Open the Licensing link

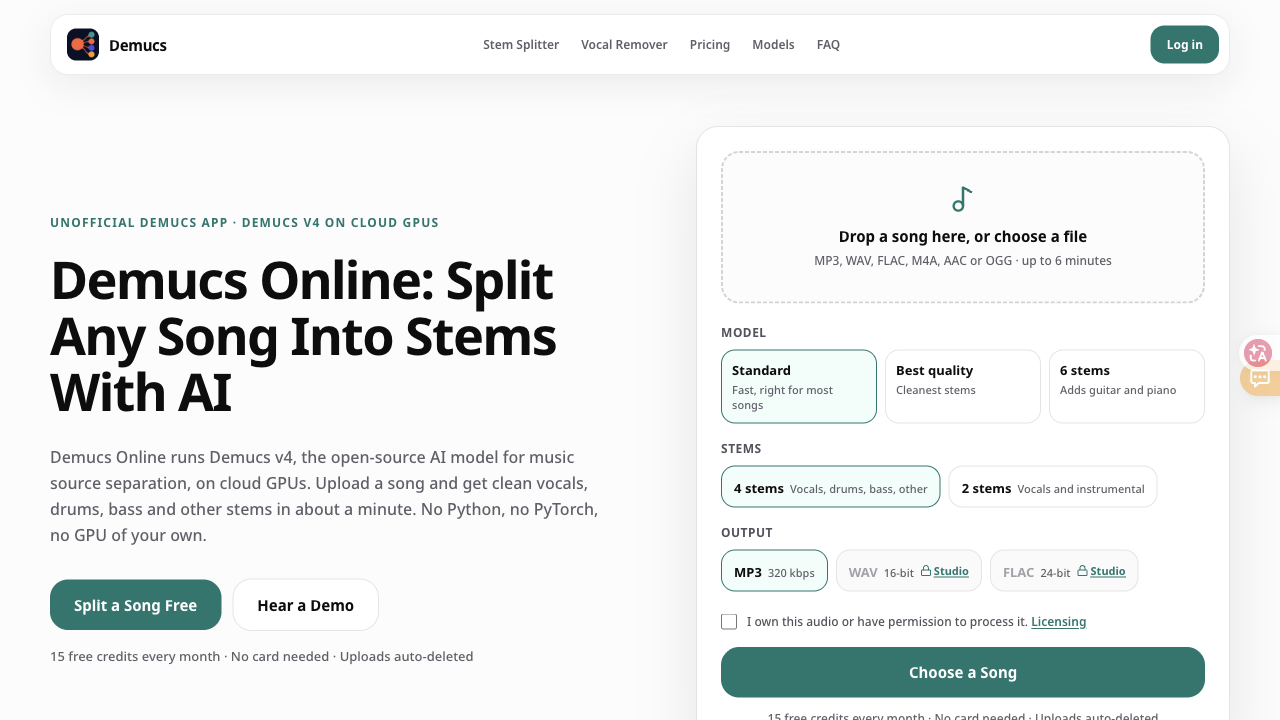(x=1059, y=622)
